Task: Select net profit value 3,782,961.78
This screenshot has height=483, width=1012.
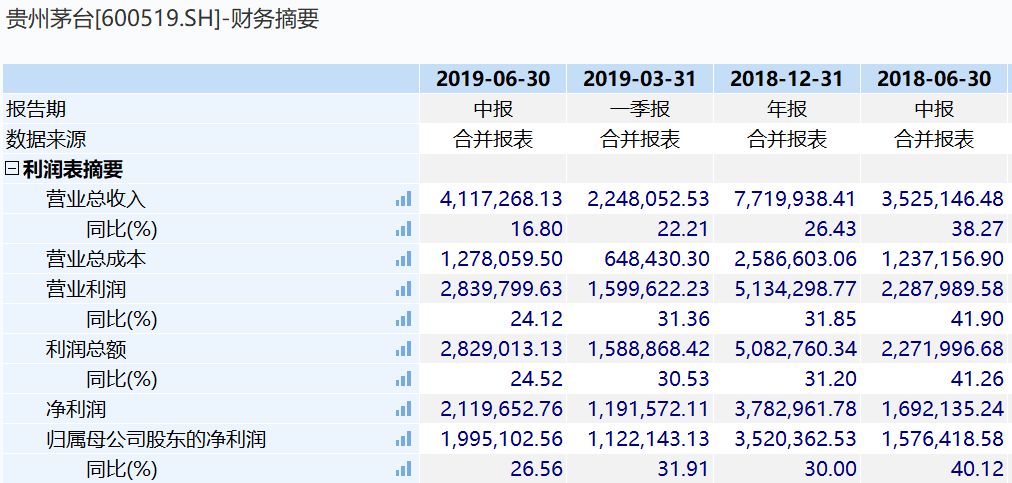Action: pyautogui.click(x=795, y=409)
